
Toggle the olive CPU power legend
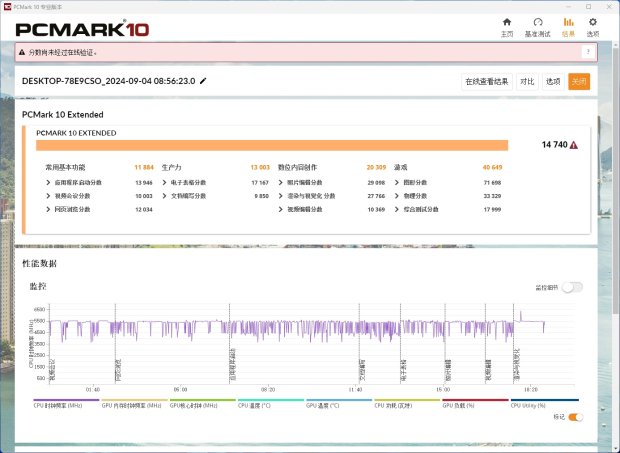coord(407,404)
